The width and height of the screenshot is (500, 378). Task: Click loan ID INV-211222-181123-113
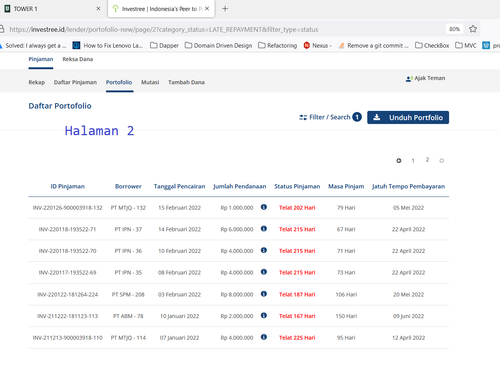[x=68, y=316]
